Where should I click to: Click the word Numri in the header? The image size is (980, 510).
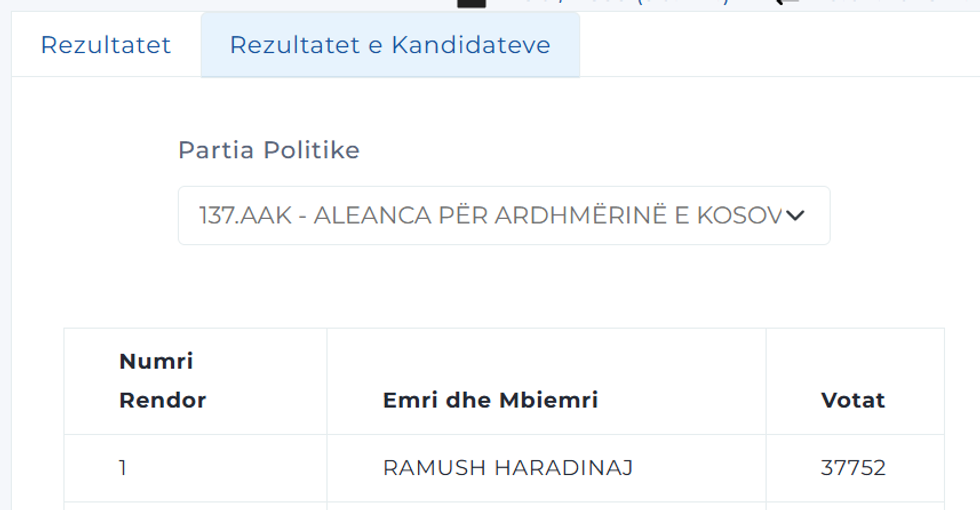pos(156,361)
